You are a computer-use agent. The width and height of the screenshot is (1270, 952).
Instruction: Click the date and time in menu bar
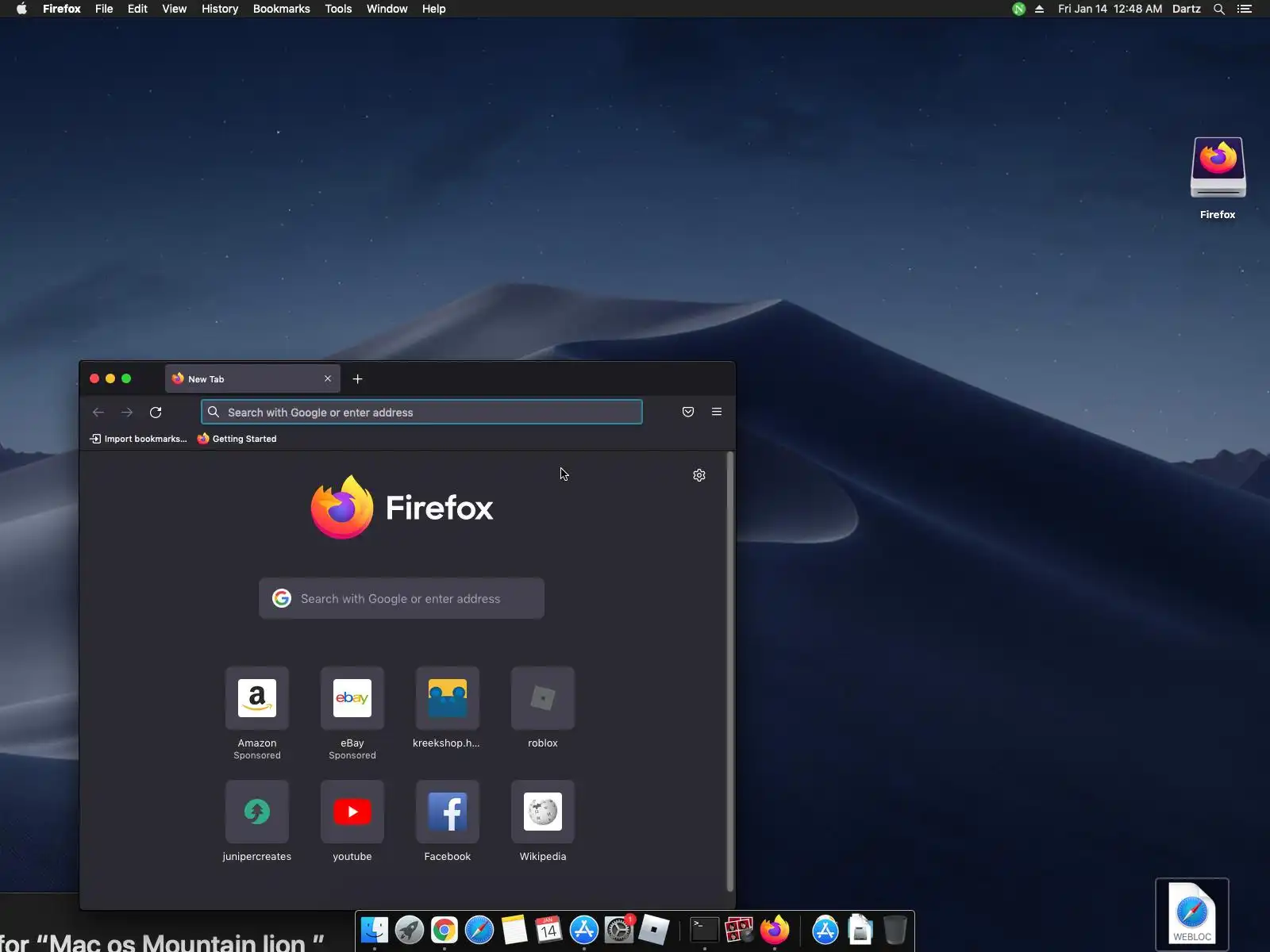click(1110, 9)
